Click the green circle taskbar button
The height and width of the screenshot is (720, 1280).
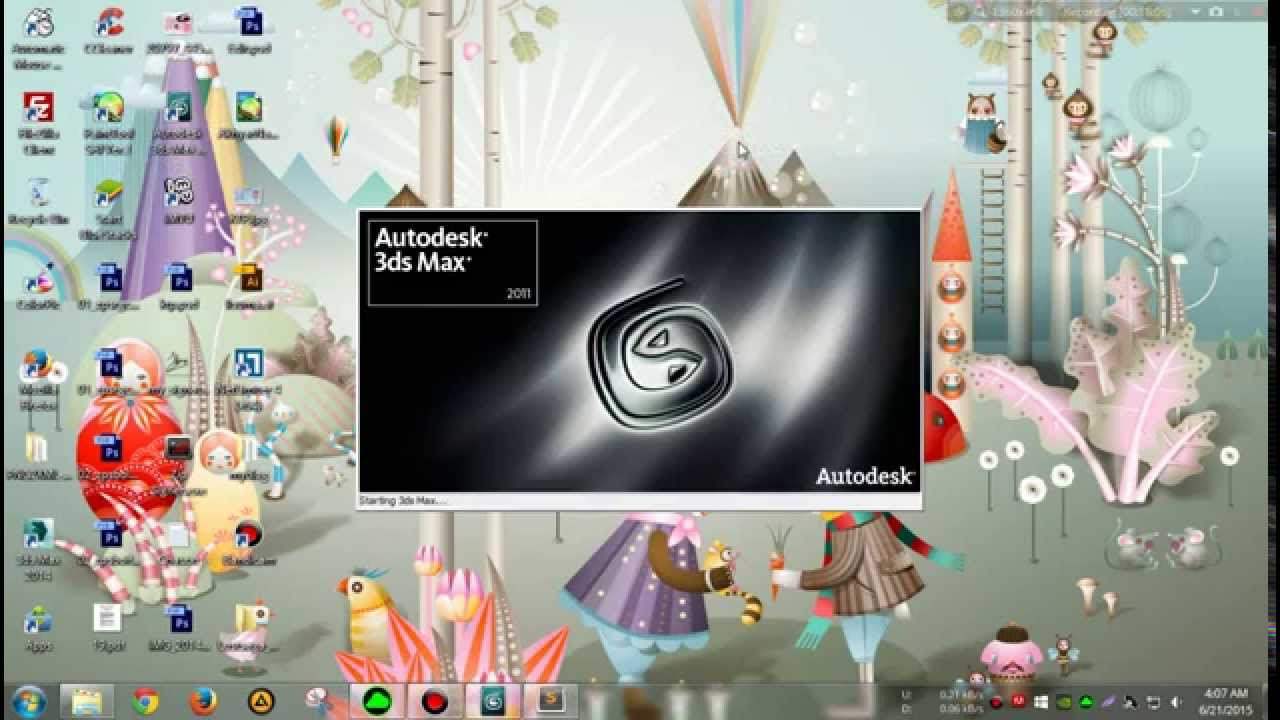click(x=376, y=701)
